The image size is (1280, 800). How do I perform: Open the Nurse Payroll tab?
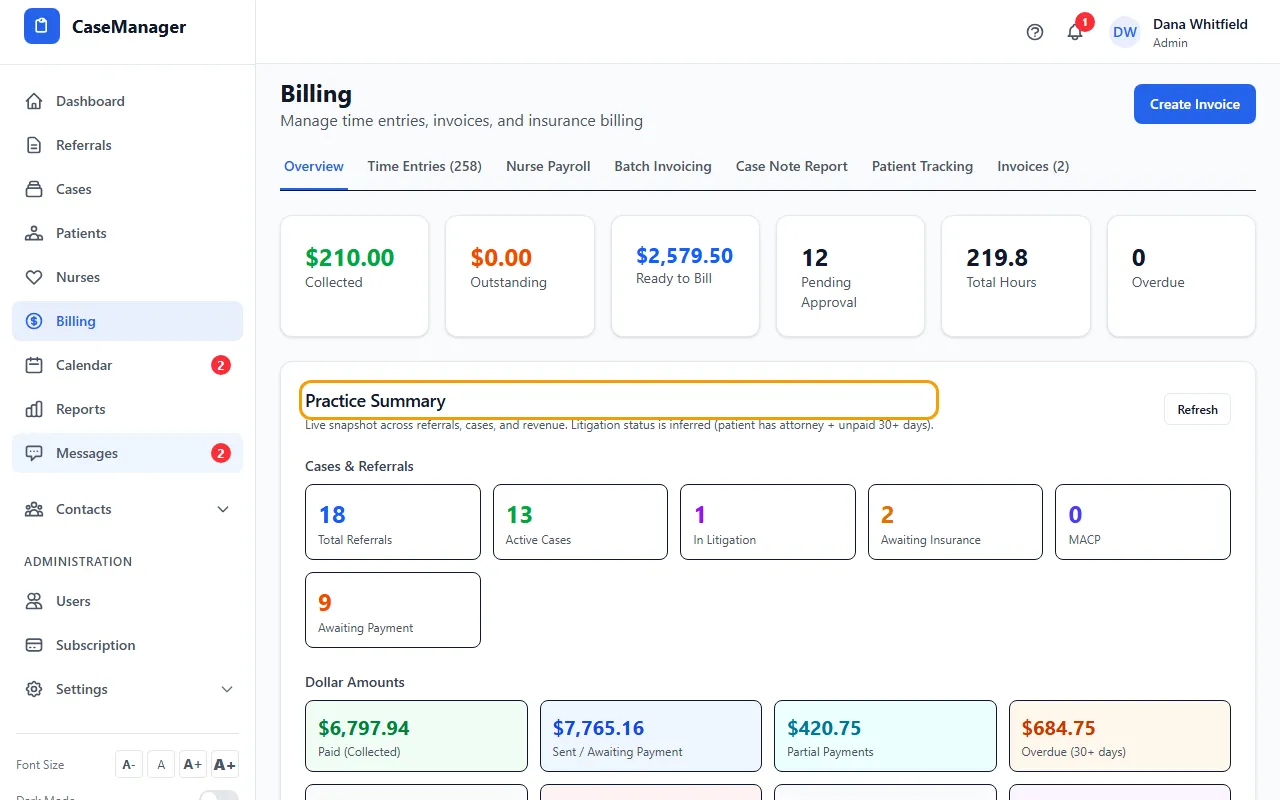click(x=548, y=167)
